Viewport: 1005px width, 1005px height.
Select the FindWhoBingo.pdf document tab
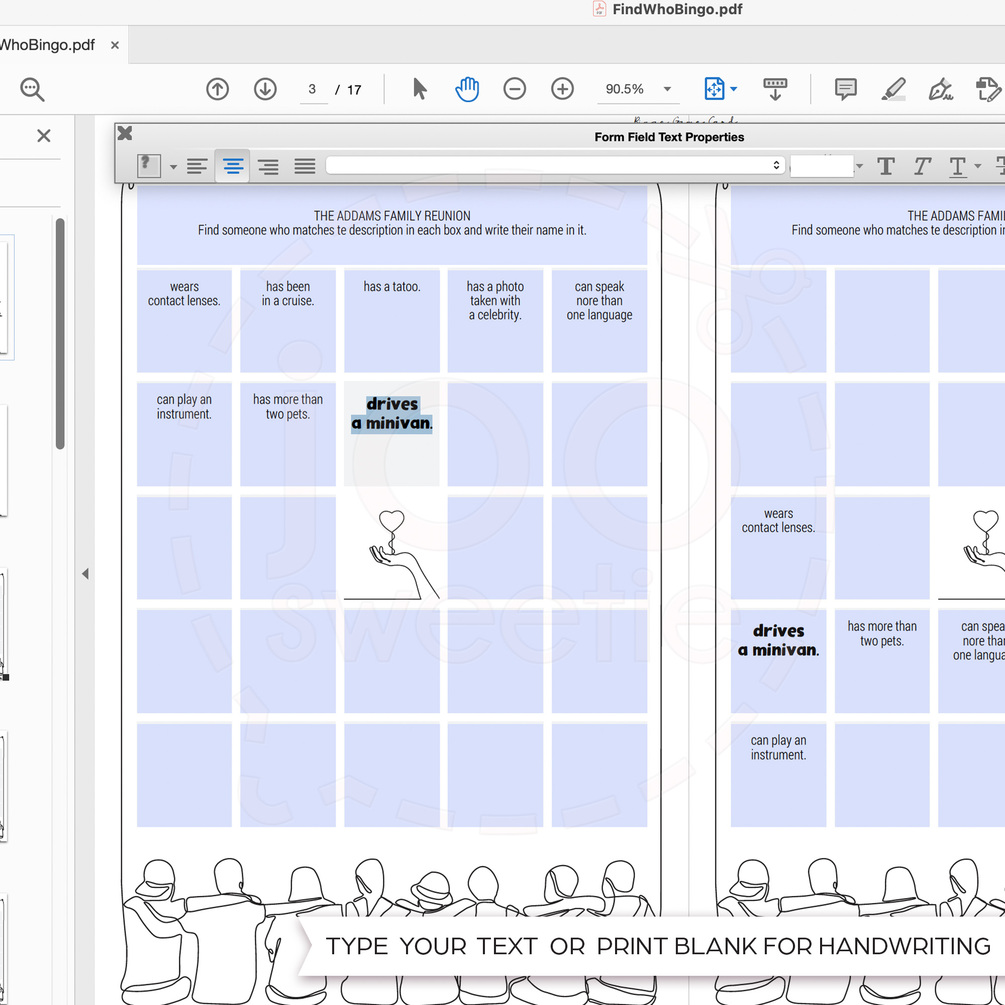47,45
